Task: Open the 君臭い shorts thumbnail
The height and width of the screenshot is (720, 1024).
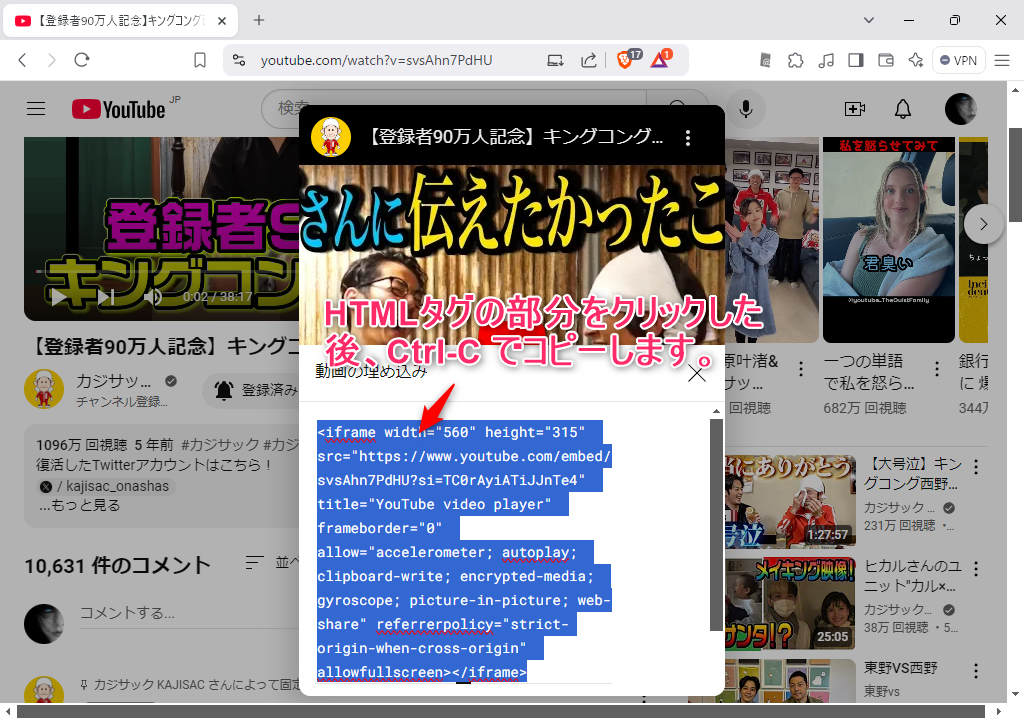Action: coord(889,239)
